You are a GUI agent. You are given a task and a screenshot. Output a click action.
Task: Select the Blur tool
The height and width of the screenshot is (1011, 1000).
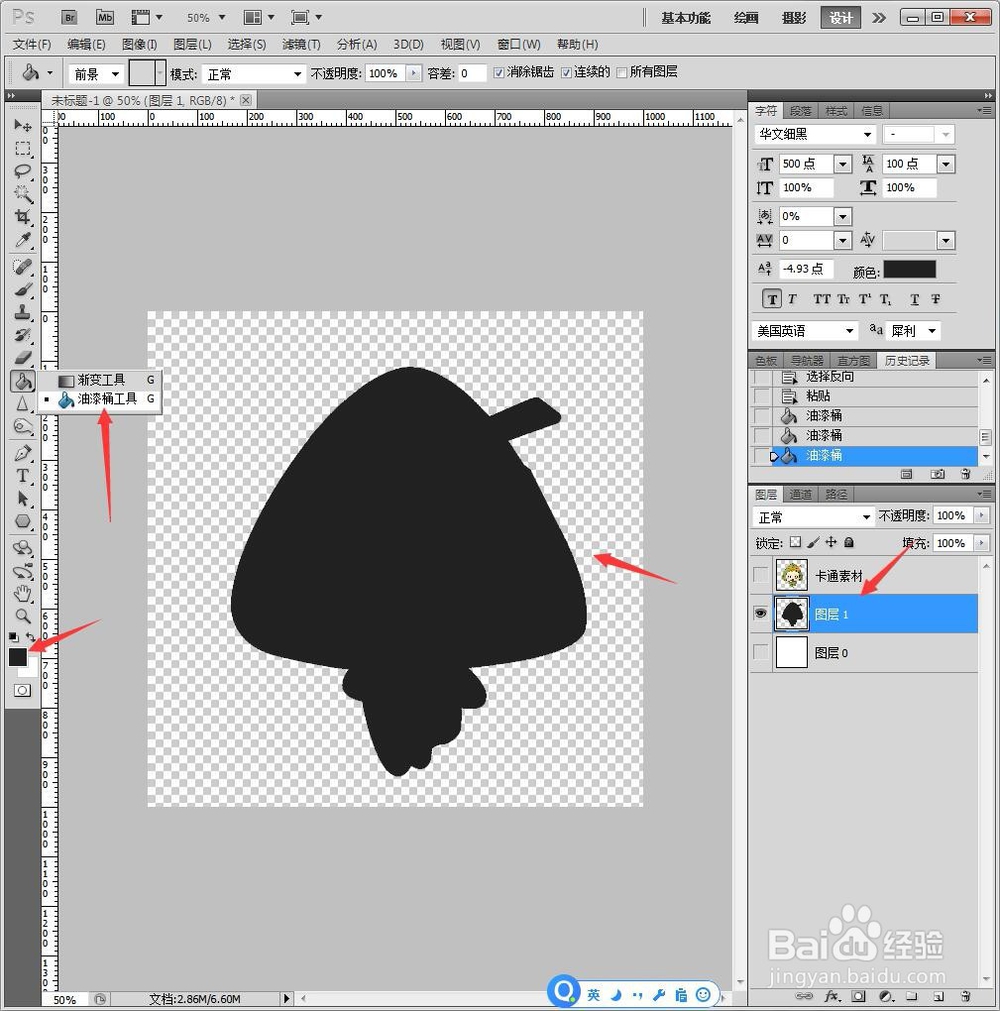(23, 404)
